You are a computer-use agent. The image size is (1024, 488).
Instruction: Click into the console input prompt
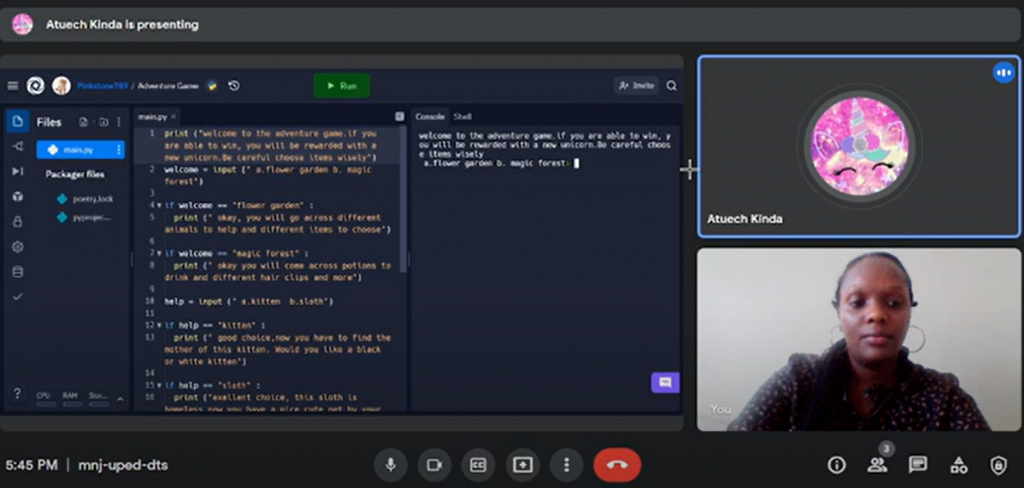point(577,163)
